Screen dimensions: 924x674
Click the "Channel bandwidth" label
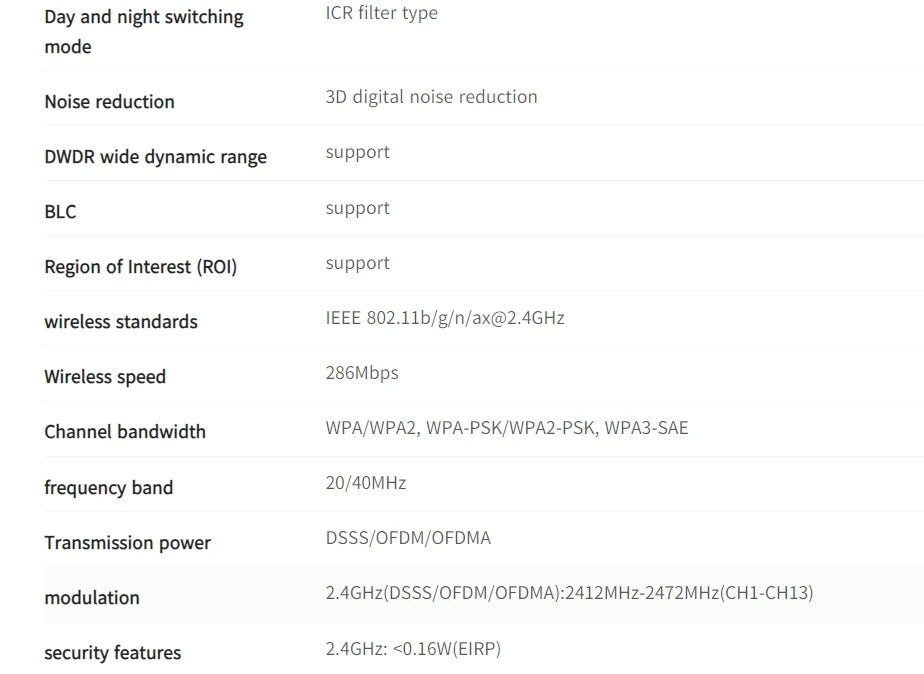point(124,432)
